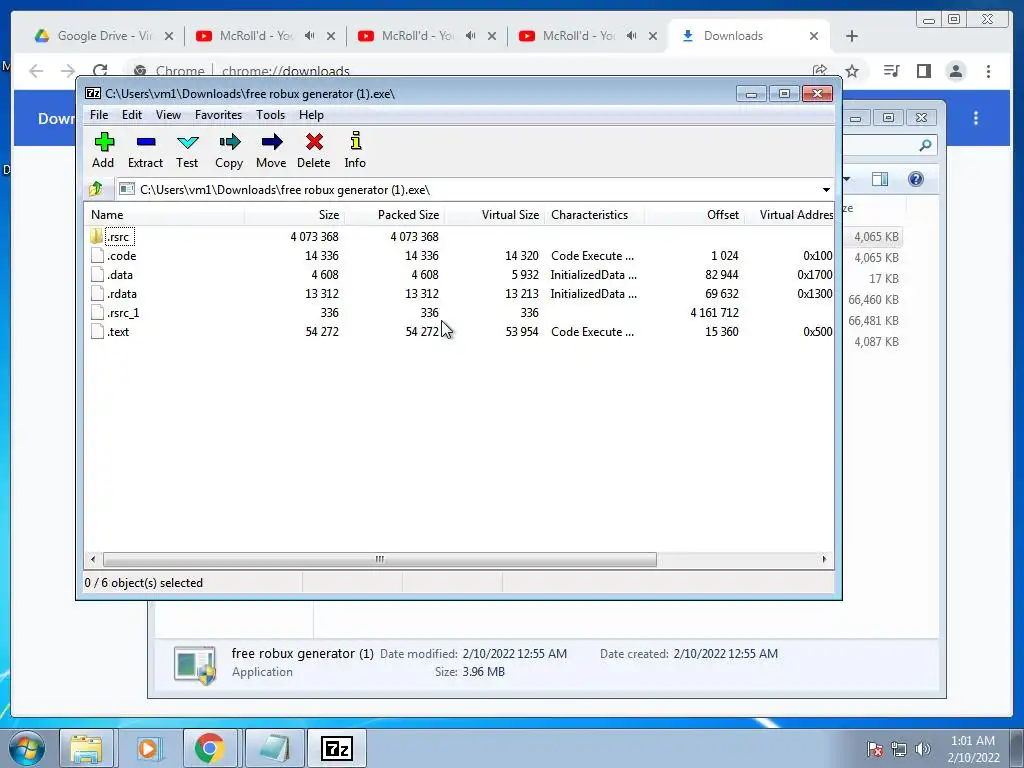Viewport: 1024px width, 768px height.
Task: Sort by Characteristics column header
Action: [594, 215]
